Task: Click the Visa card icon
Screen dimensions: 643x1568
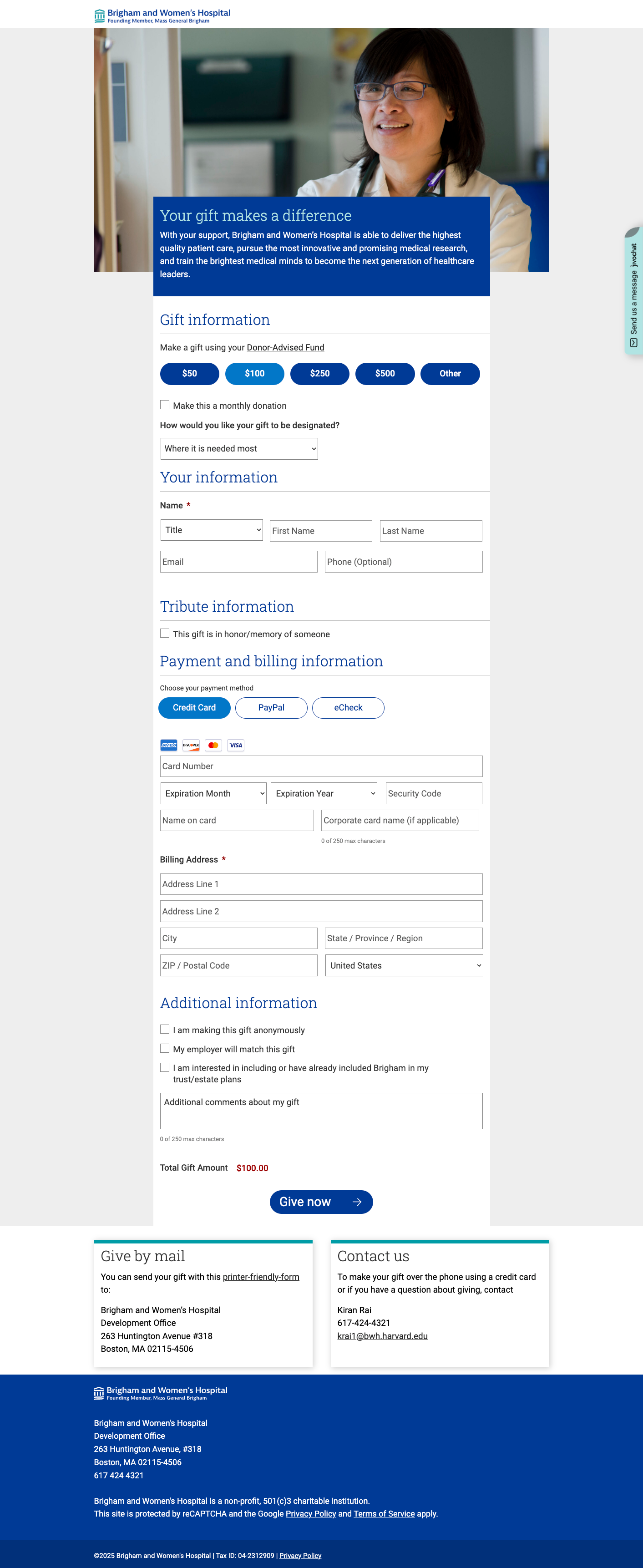Action: pyautogui.click(x=235, y=745)
